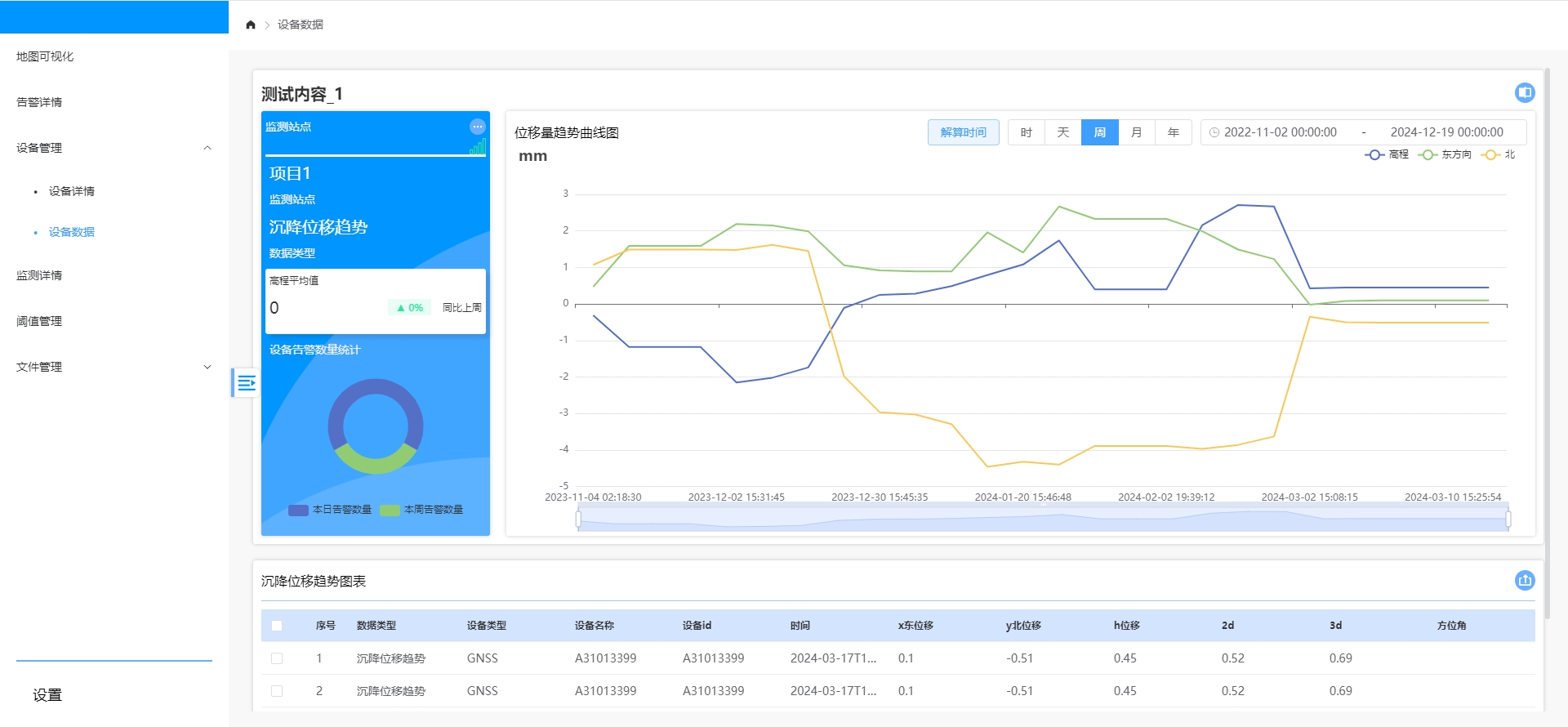Screen dimensions: 1568x727
Task: Toggle 本周告警数量 legend in donut chart
Action: [x=421, y=510]
